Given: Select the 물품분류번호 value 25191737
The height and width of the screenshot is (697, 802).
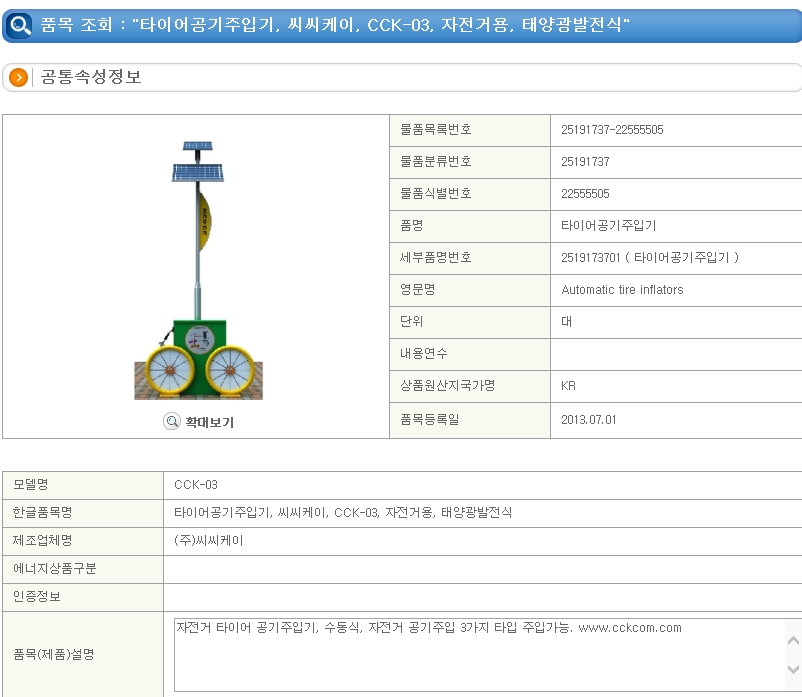Looking at the screenshot, I should [585, 162].
